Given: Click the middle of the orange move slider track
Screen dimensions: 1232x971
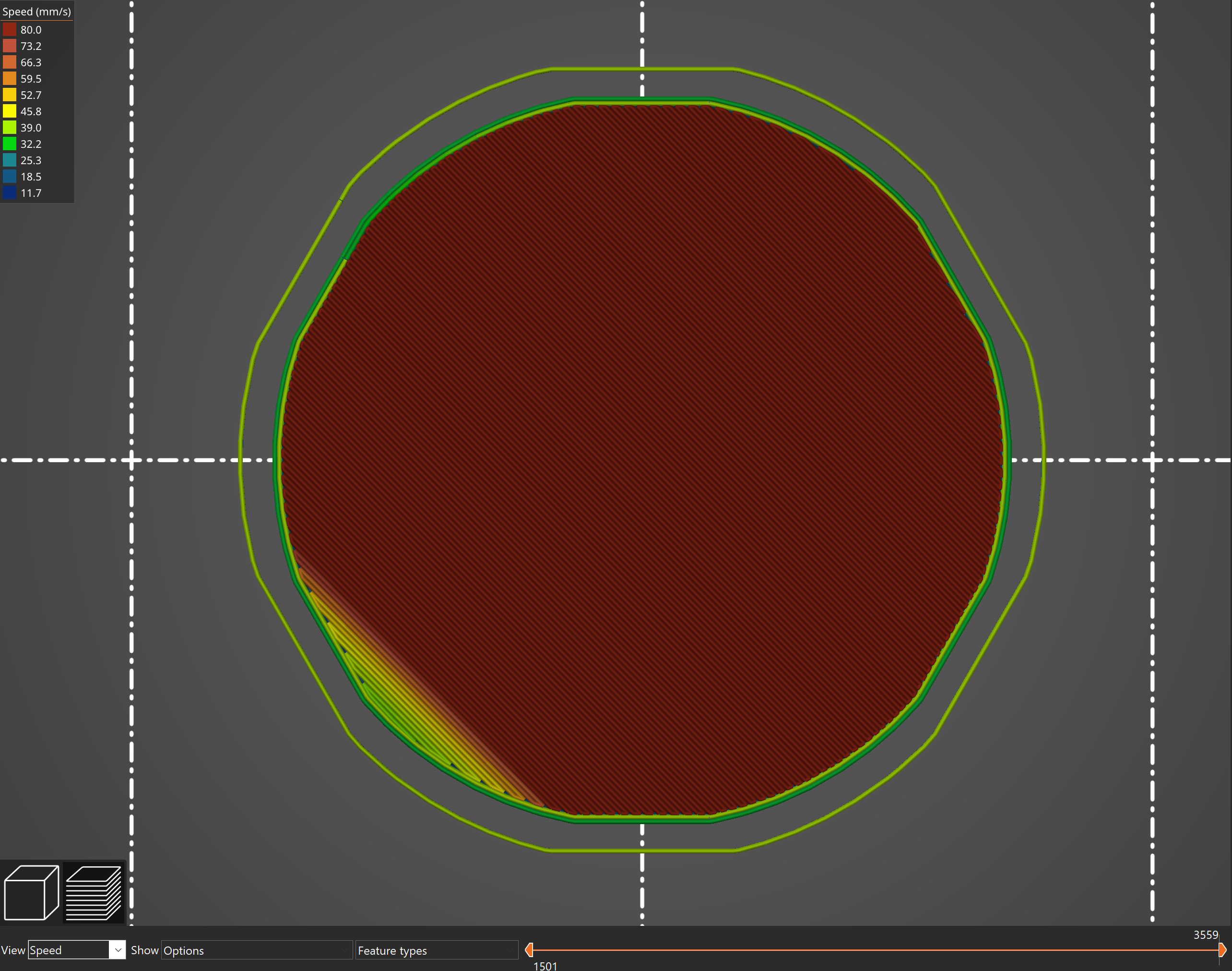Looking at the screenshot, I should coord(875,949).
